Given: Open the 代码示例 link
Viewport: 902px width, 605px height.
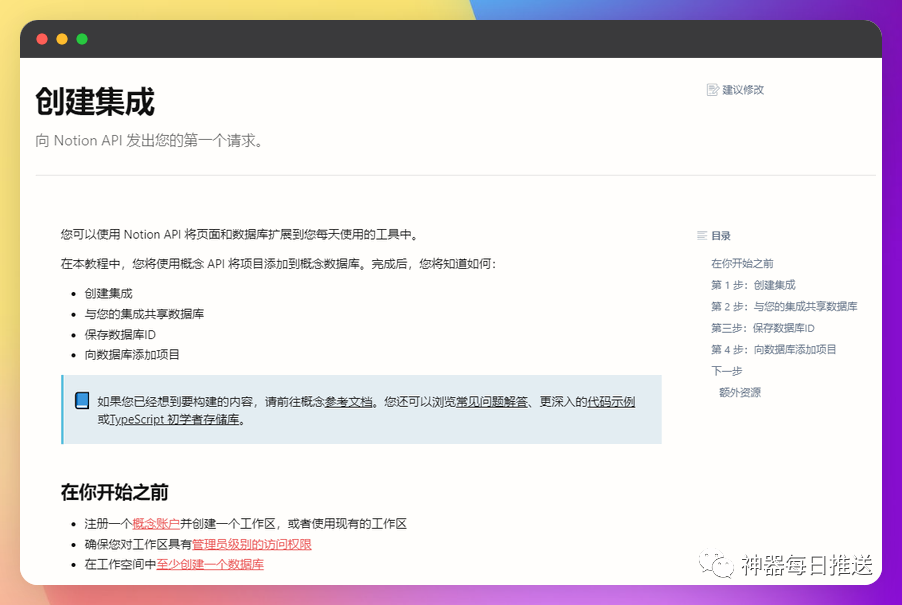Looking at the screenshot, I should [x=613, y=398].
